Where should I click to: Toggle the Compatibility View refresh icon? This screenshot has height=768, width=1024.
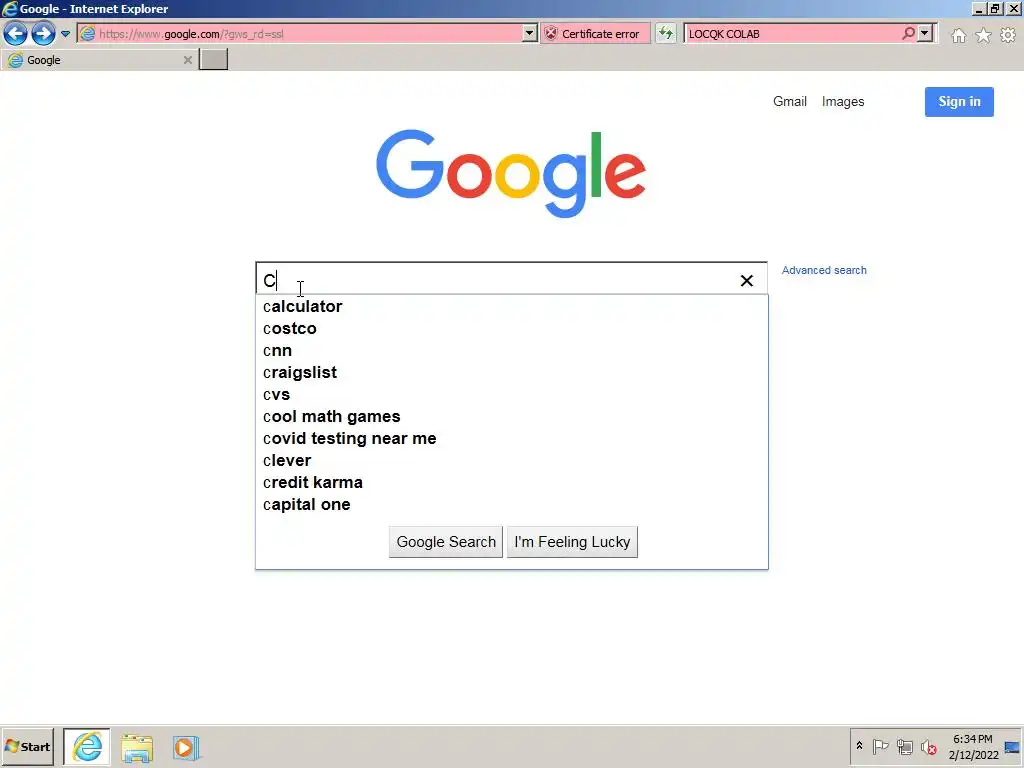click(665, 33)
